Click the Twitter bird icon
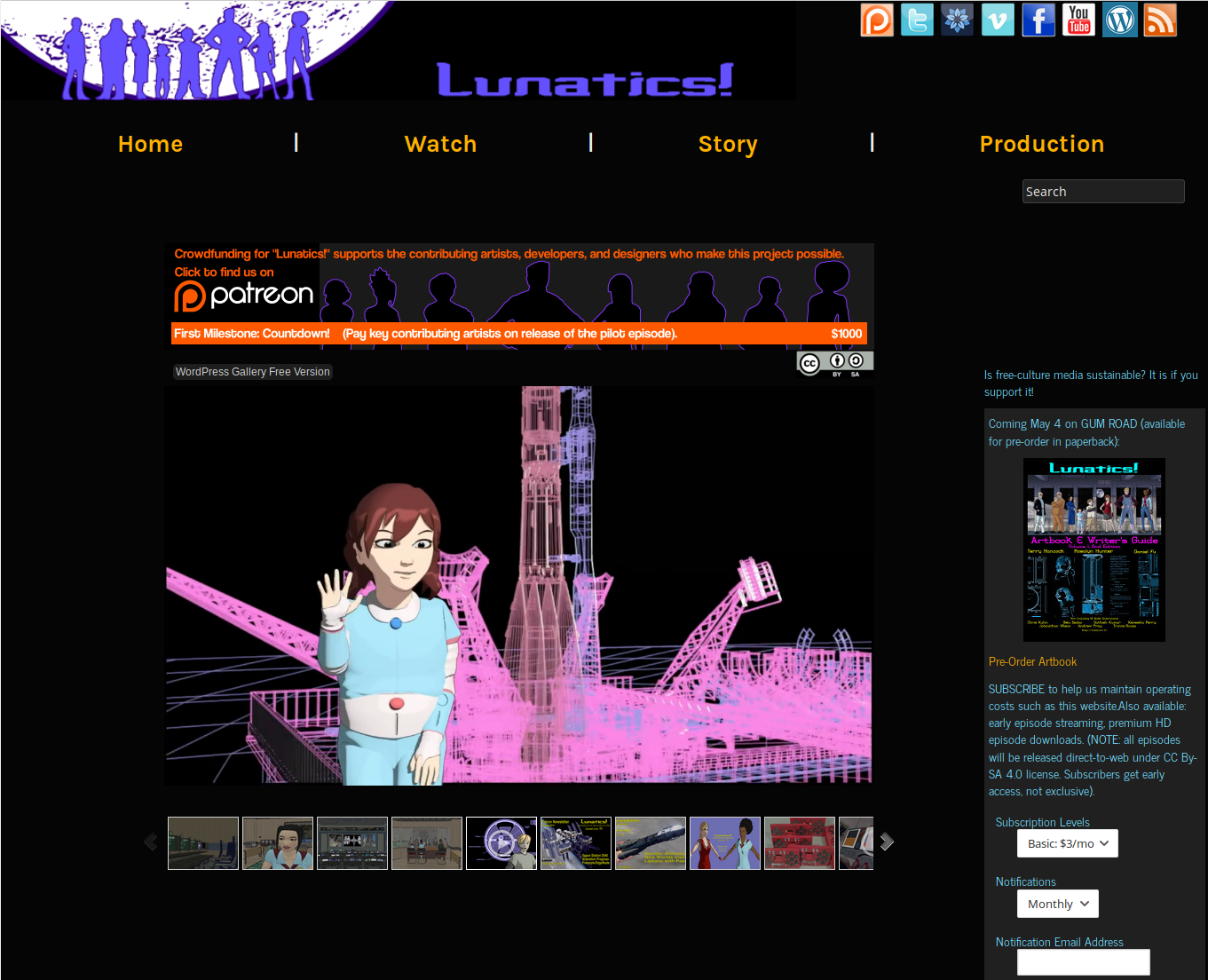1208x980 pixels. pos(917,20)
